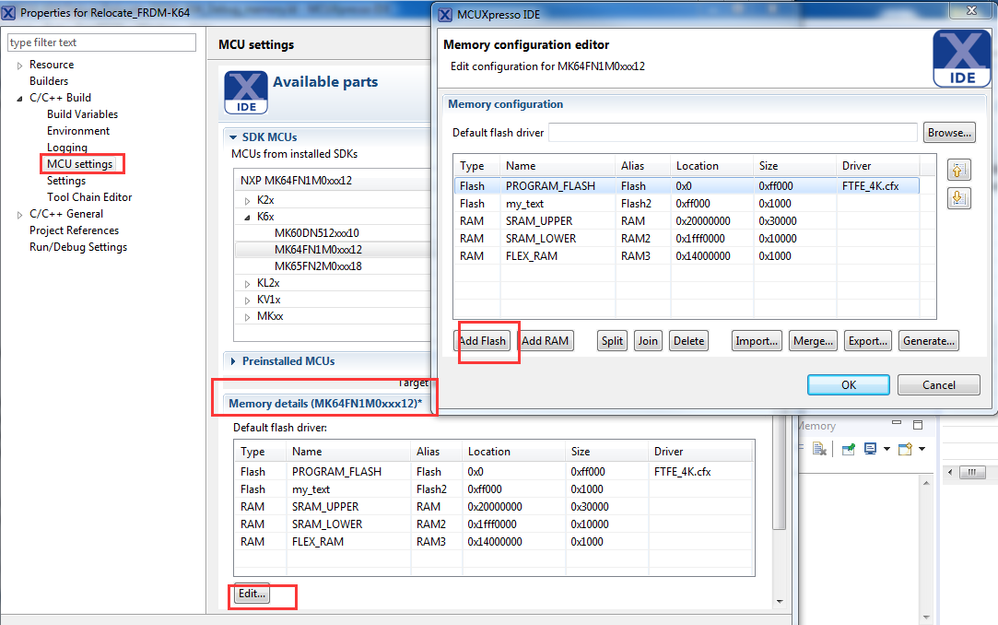Expand the Resource tree node
Screen dimensions: 998x625
pos(20,65)
